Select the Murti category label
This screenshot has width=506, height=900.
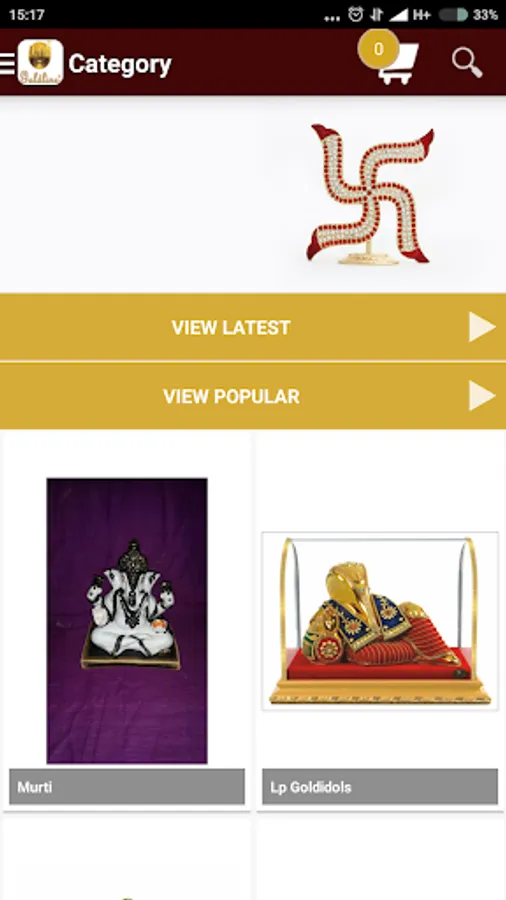[127, 786]
